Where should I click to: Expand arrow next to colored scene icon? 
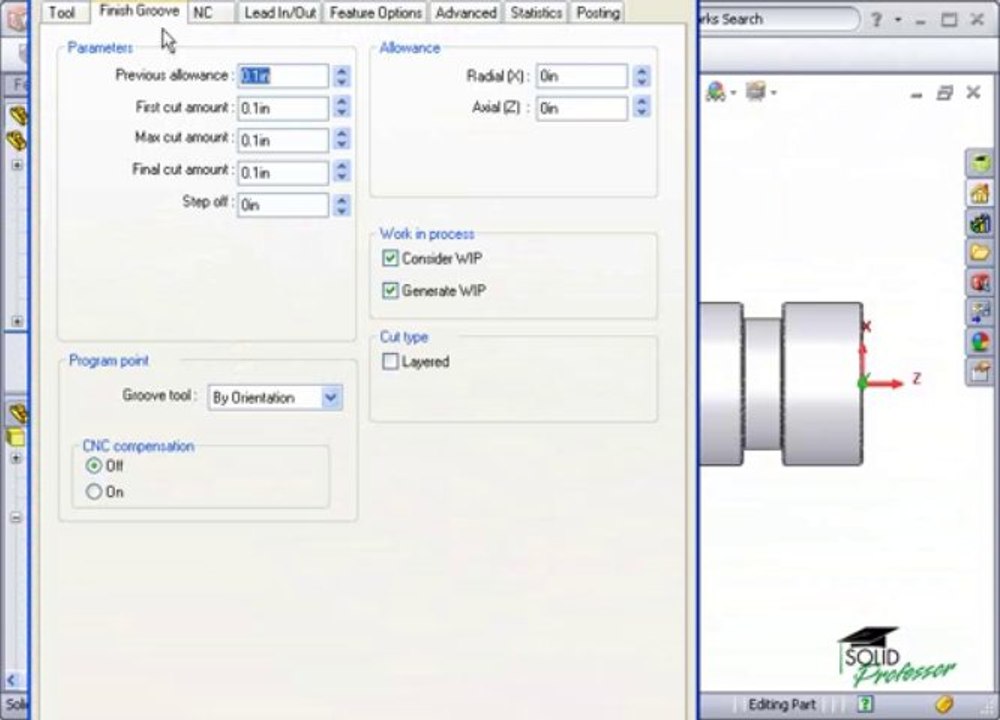click(733, 93)
